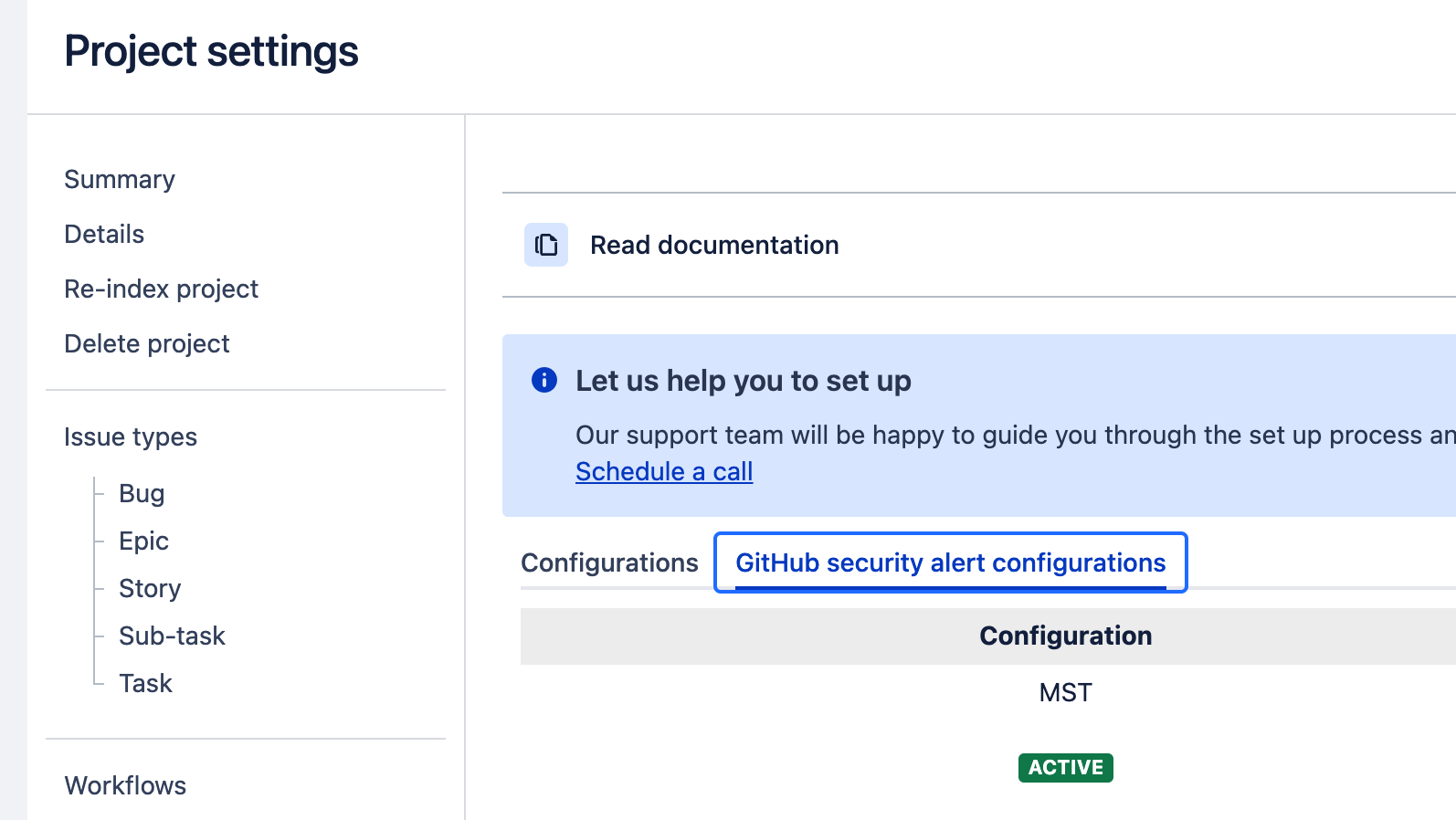Open the Issue types section
This screenshot has height=820, width=1456.
[x=131, y=437]
